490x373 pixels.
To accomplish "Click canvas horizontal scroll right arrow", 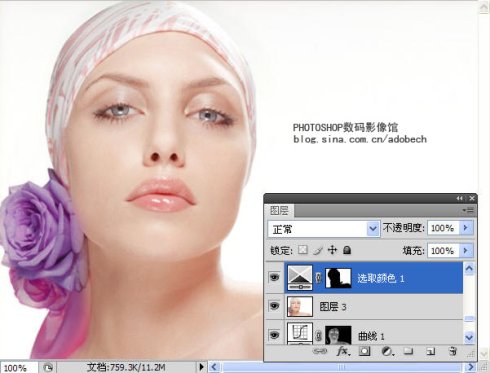I will (x=471, y=367).
